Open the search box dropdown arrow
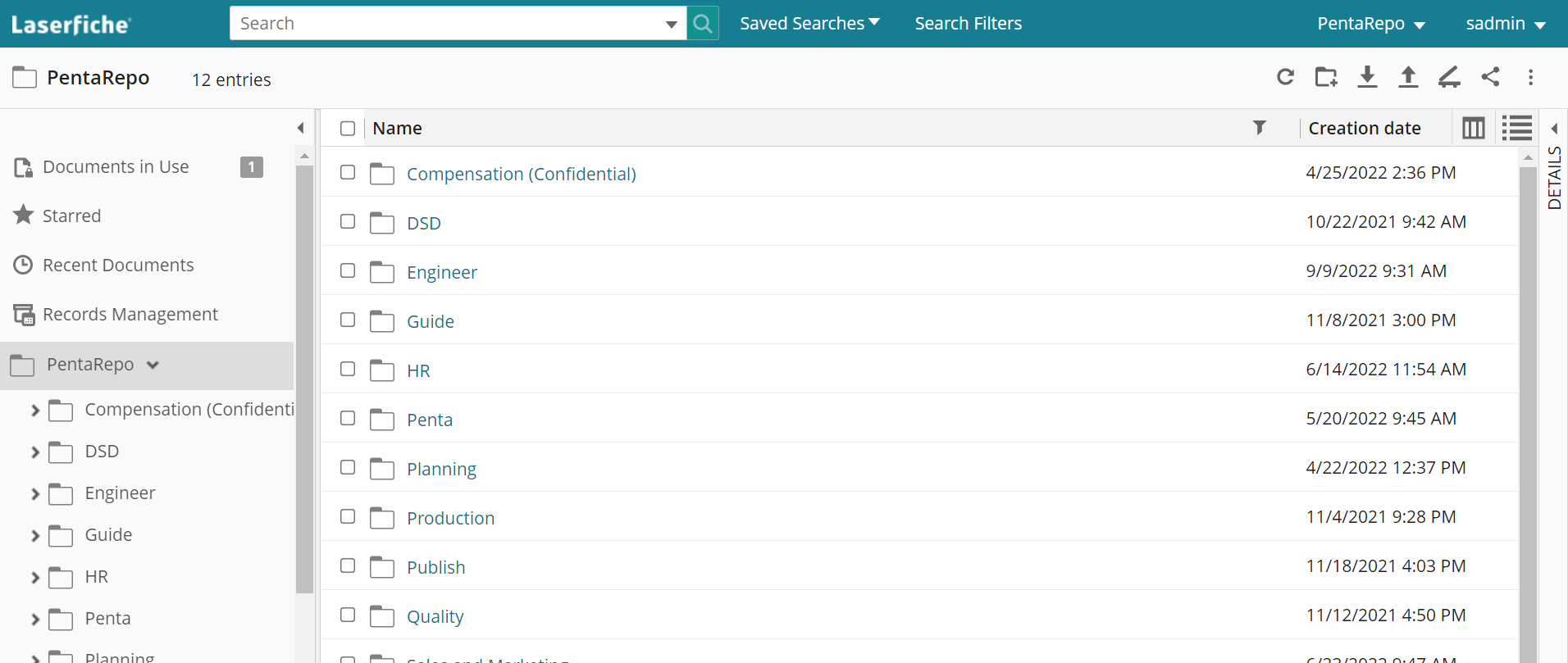This screenshot has width=1568, height=663. pyautogui.click(x=672, y=24)
